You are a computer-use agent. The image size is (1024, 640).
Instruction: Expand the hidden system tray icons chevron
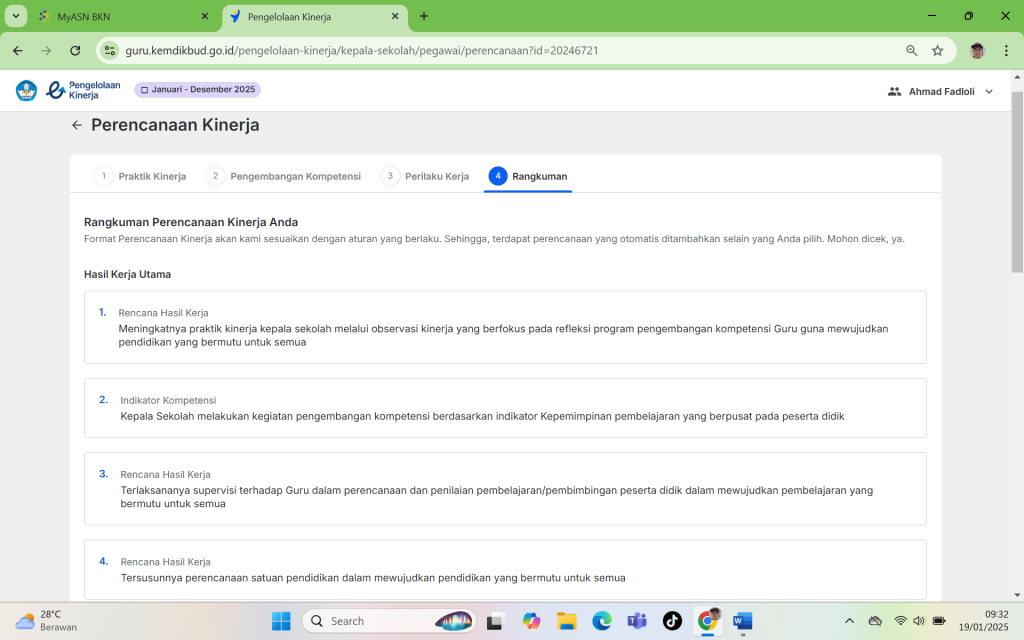[849, 621]
